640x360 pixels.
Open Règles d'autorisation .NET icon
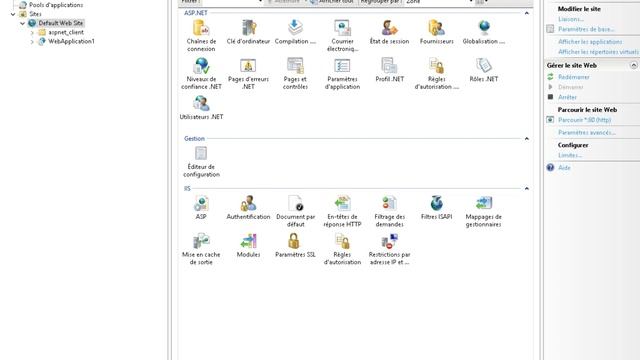click(436, 73)
